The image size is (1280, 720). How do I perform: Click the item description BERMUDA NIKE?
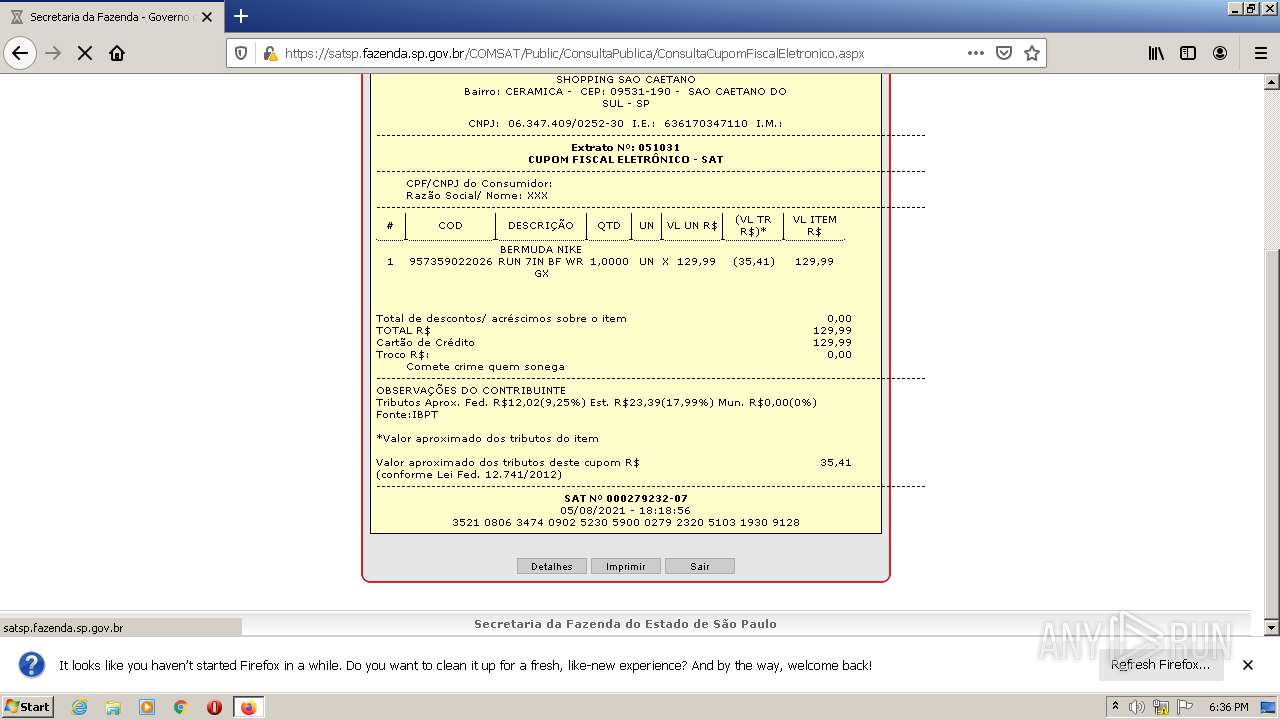click(541, 249)
